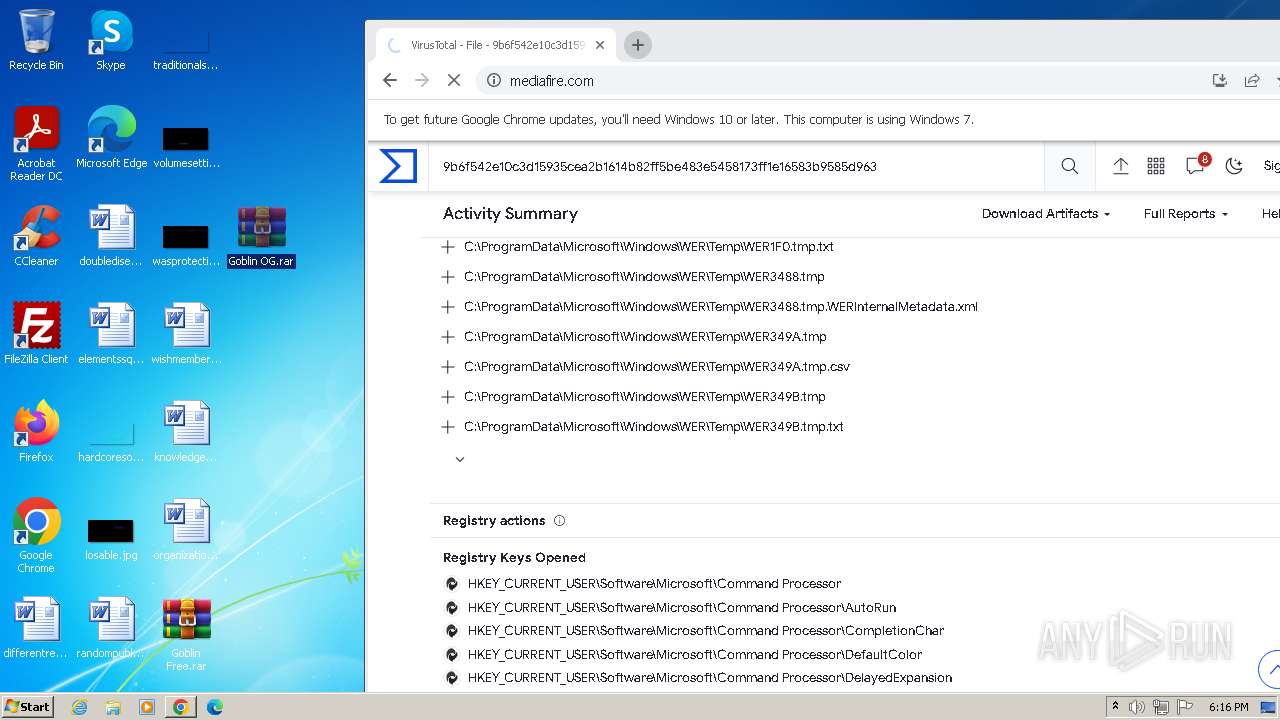Image resolution: width=1280 pixels, height=720 pixels.
Task: Open Google Chrome desktop shortcut
Action: click(36, 536)
